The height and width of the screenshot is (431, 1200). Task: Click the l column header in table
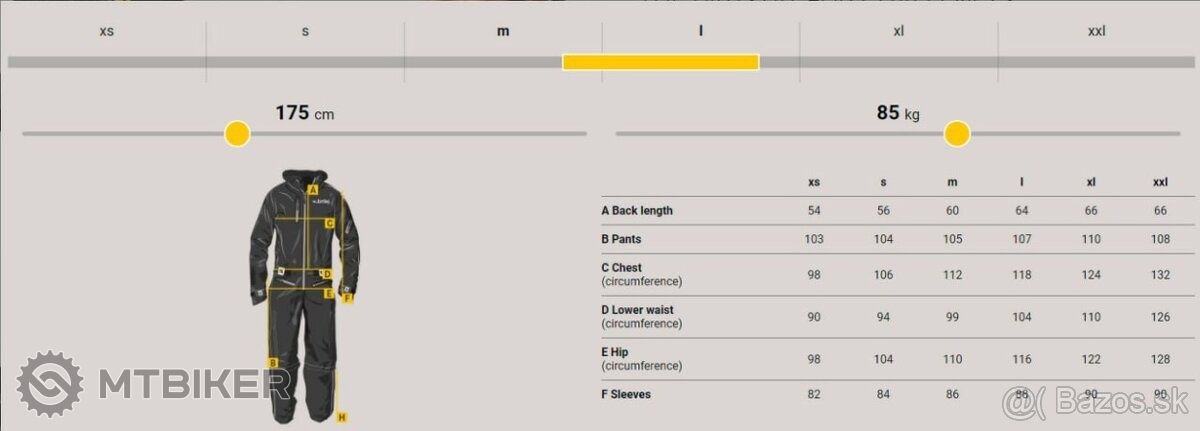[x=1021, y=182]
